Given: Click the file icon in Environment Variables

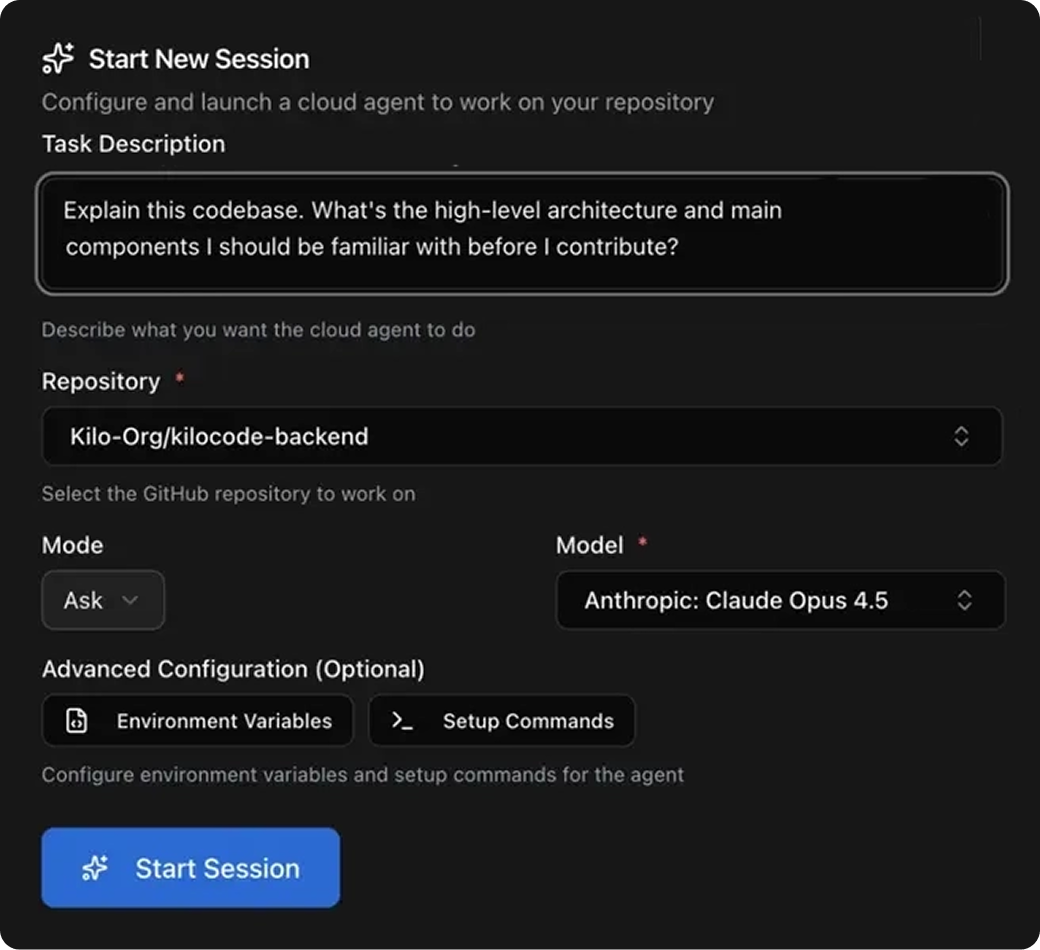Looking at the screenshot, I should pos(77,720).
